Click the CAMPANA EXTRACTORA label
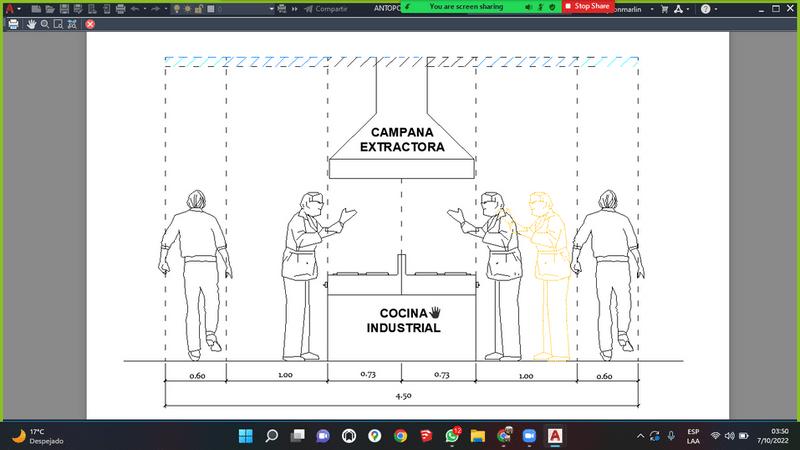Screen dimensions: 800x450 point(402,140)
